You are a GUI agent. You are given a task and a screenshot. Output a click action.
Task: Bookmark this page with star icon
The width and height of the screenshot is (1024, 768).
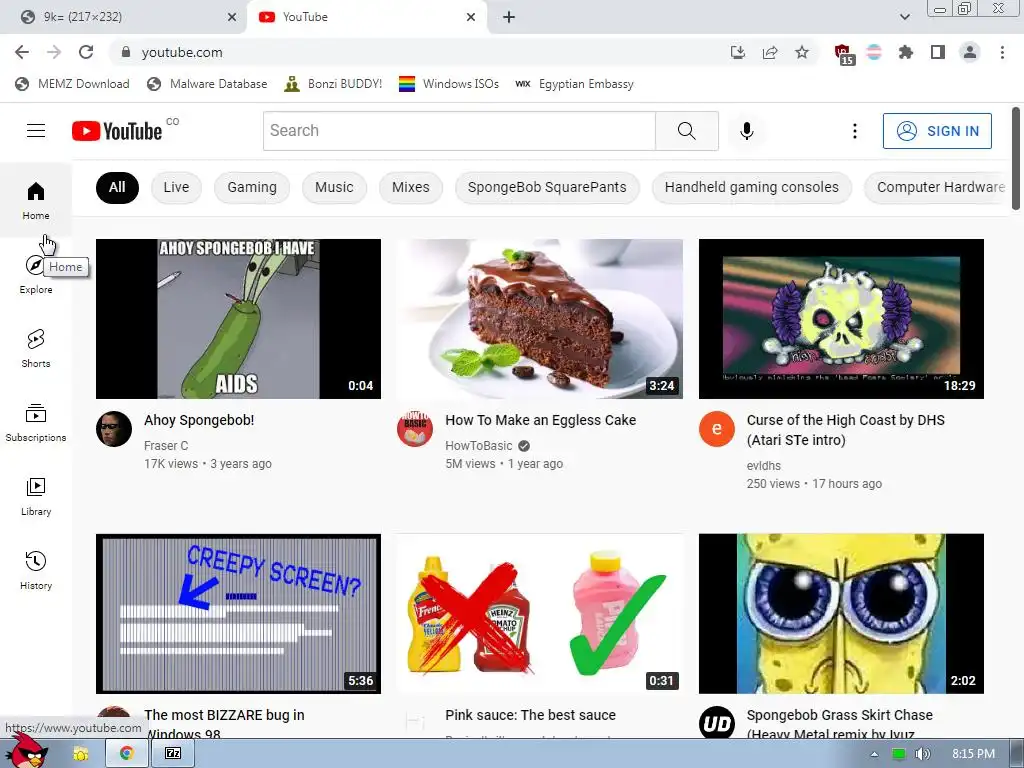802,52
